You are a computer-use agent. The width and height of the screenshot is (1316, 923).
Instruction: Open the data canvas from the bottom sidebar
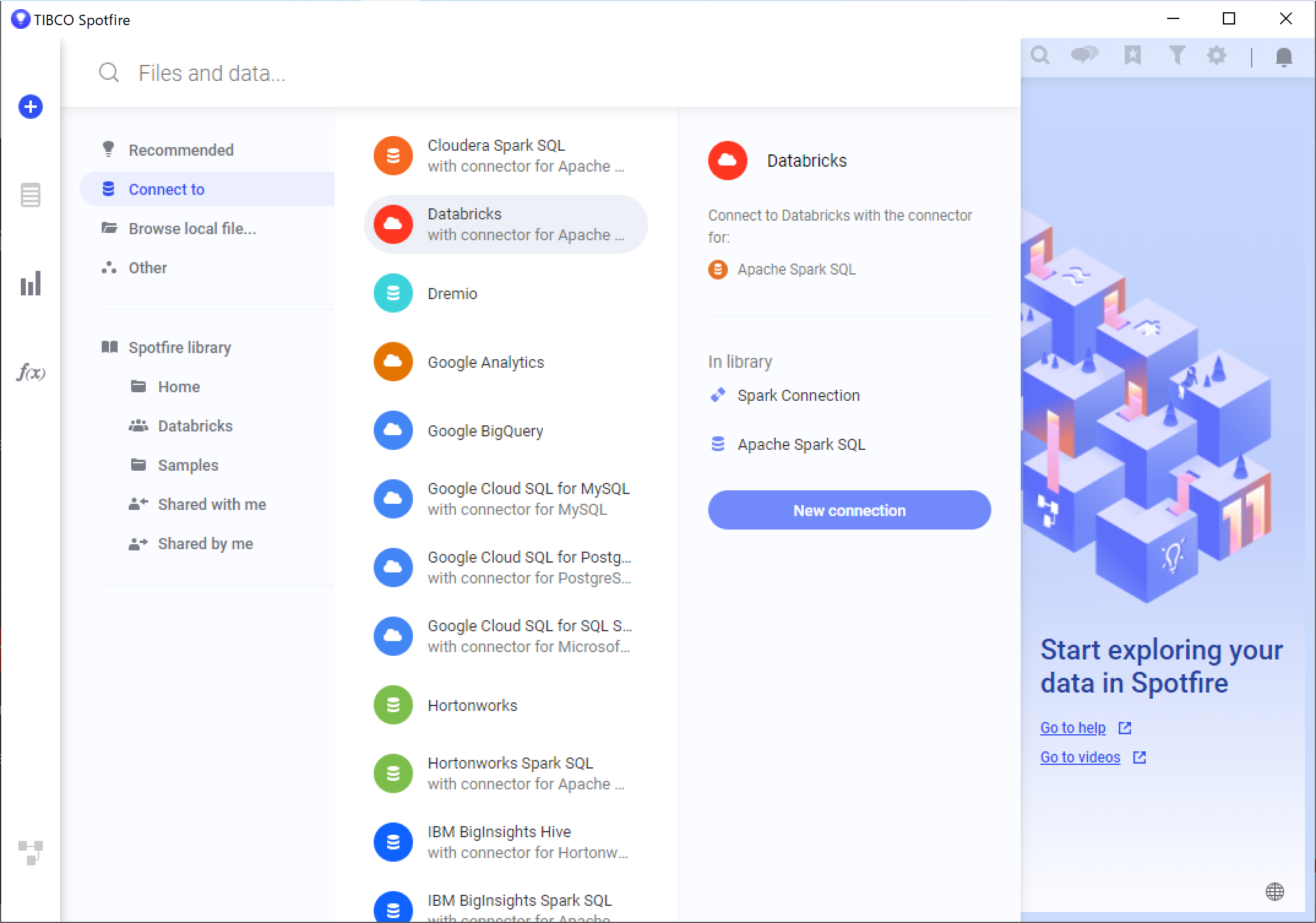click(30, 852)
